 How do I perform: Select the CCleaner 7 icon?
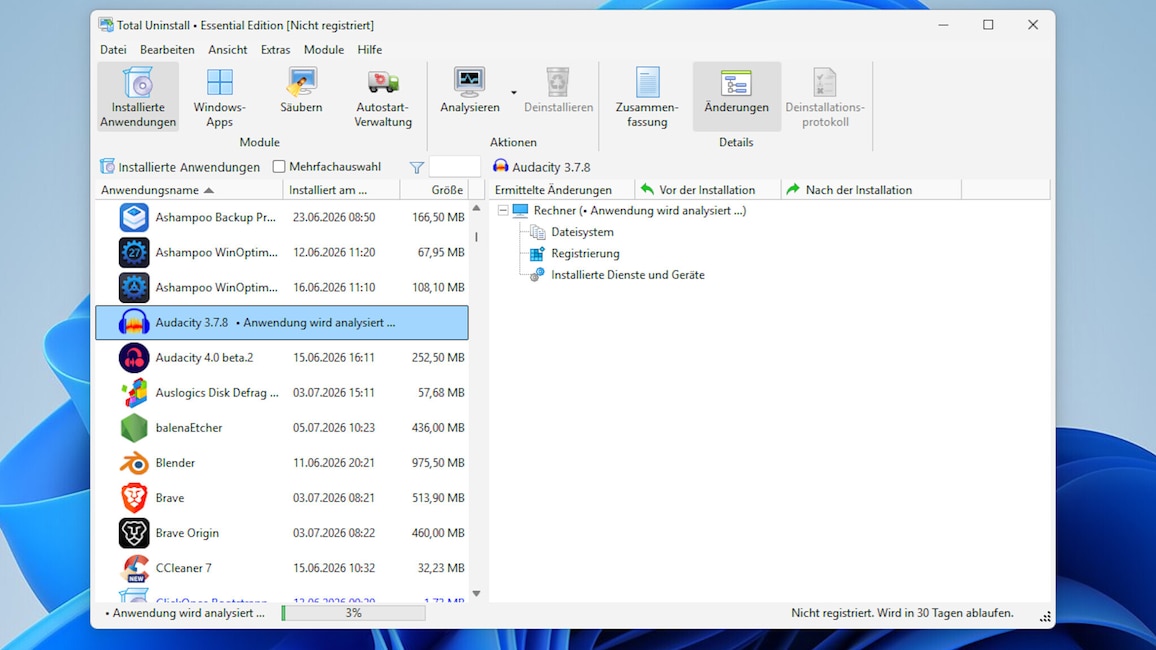[x=133, y=568]
